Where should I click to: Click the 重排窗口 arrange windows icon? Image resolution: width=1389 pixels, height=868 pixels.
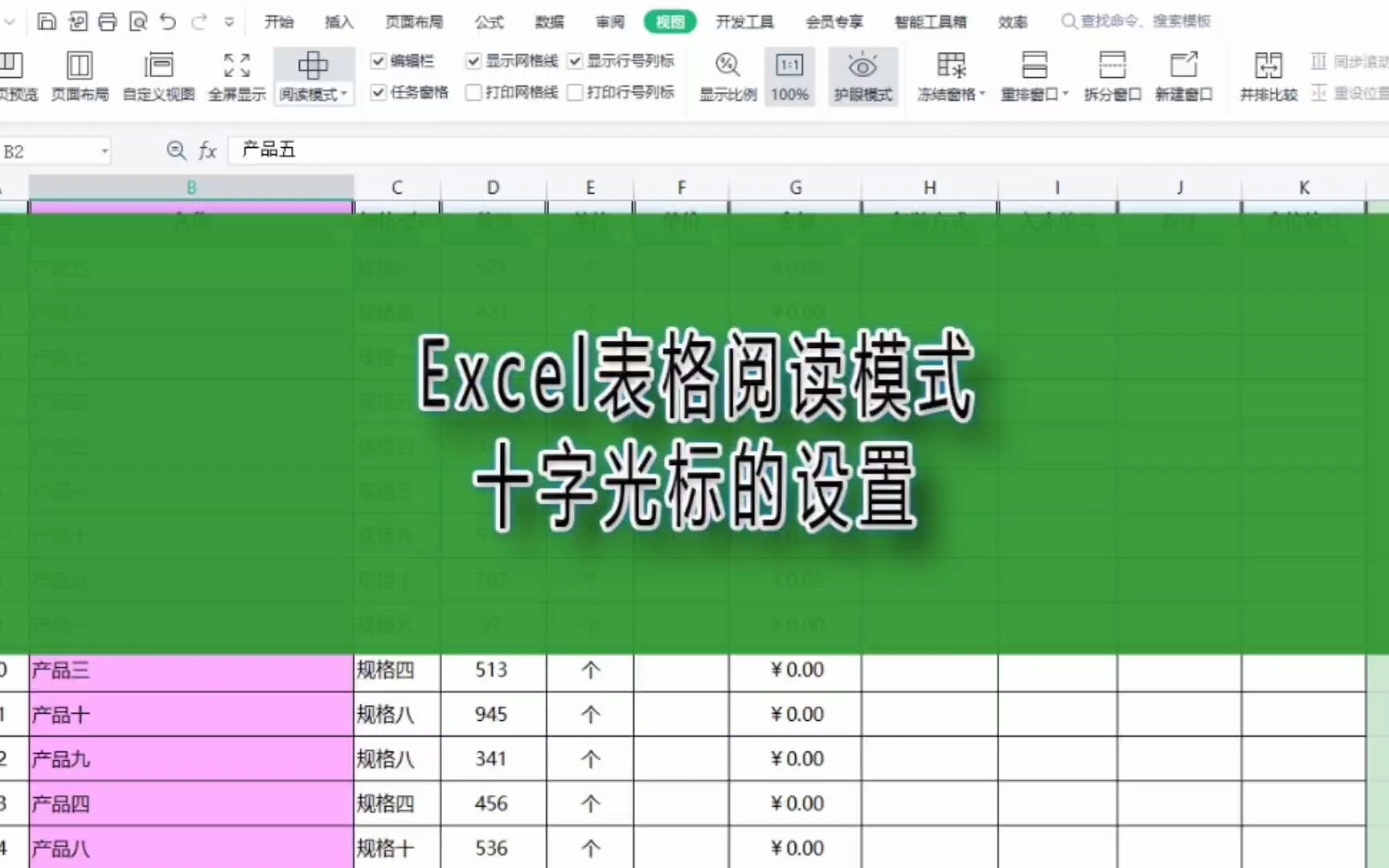(x=1034, y=65)
